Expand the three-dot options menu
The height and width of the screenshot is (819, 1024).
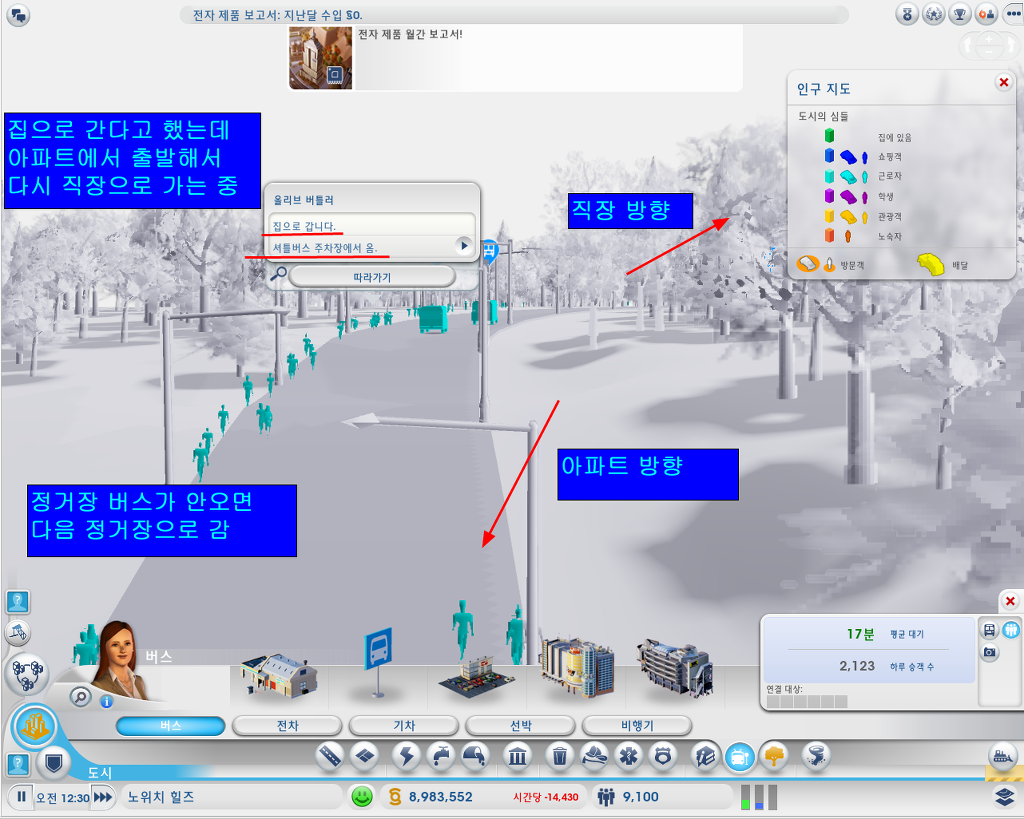[1015, 14]
